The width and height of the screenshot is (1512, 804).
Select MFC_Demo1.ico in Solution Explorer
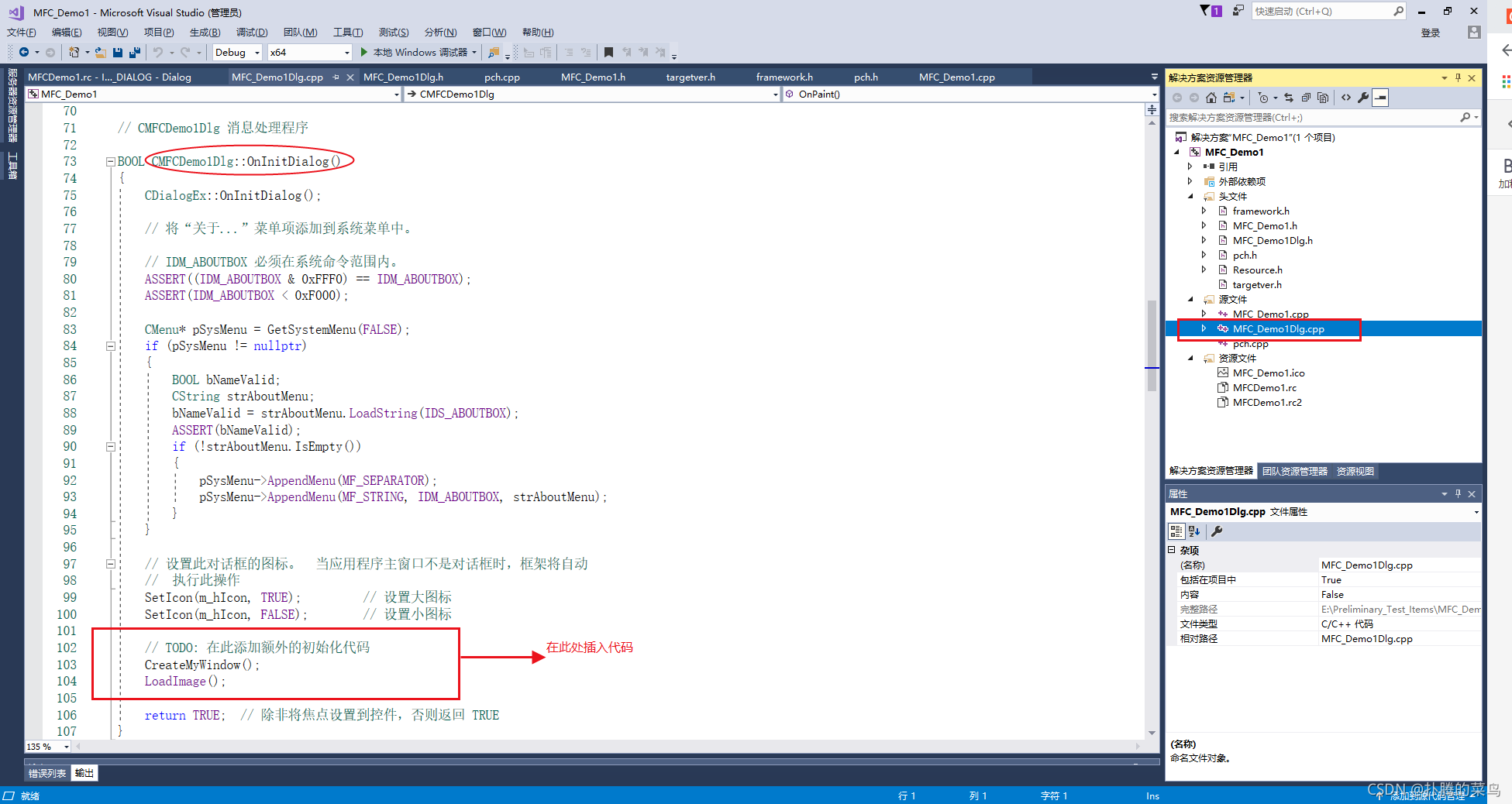coord(1269,373)
